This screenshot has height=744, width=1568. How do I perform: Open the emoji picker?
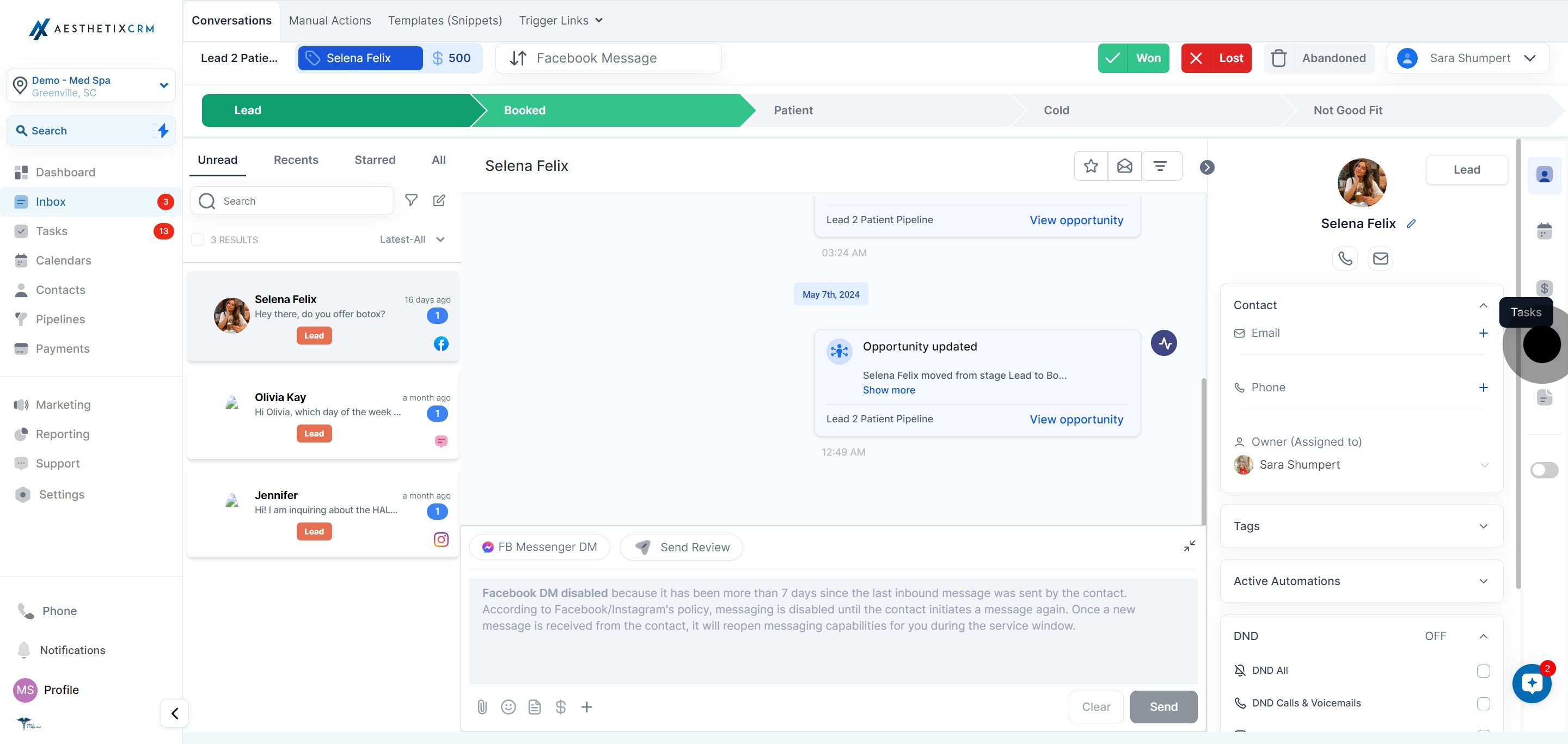pyautogui.click(x=509, y=706)
